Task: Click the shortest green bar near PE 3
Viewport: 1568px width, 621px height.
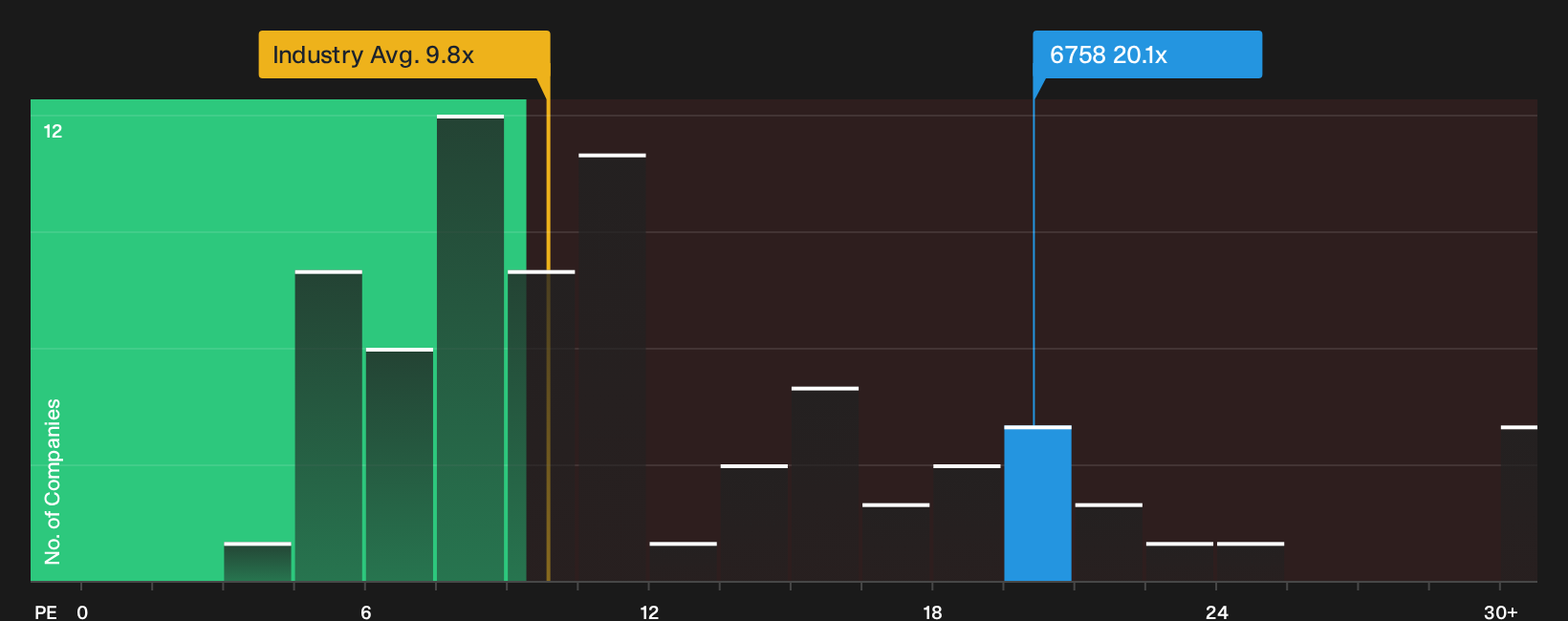Action: pyautogui.click(x=257, y=562)
